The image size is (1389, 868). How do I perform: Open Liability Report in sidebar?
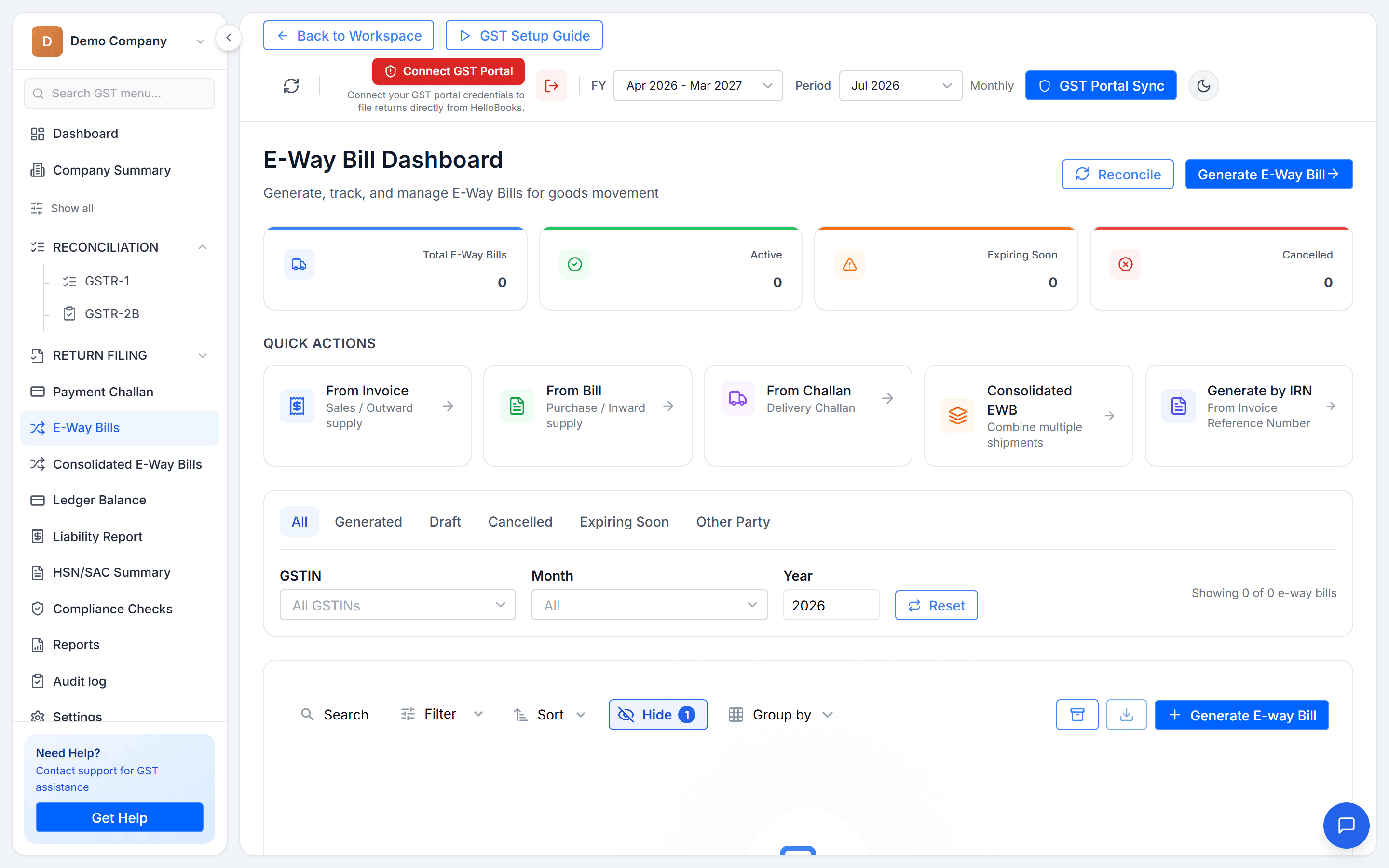tap(120, 537)
